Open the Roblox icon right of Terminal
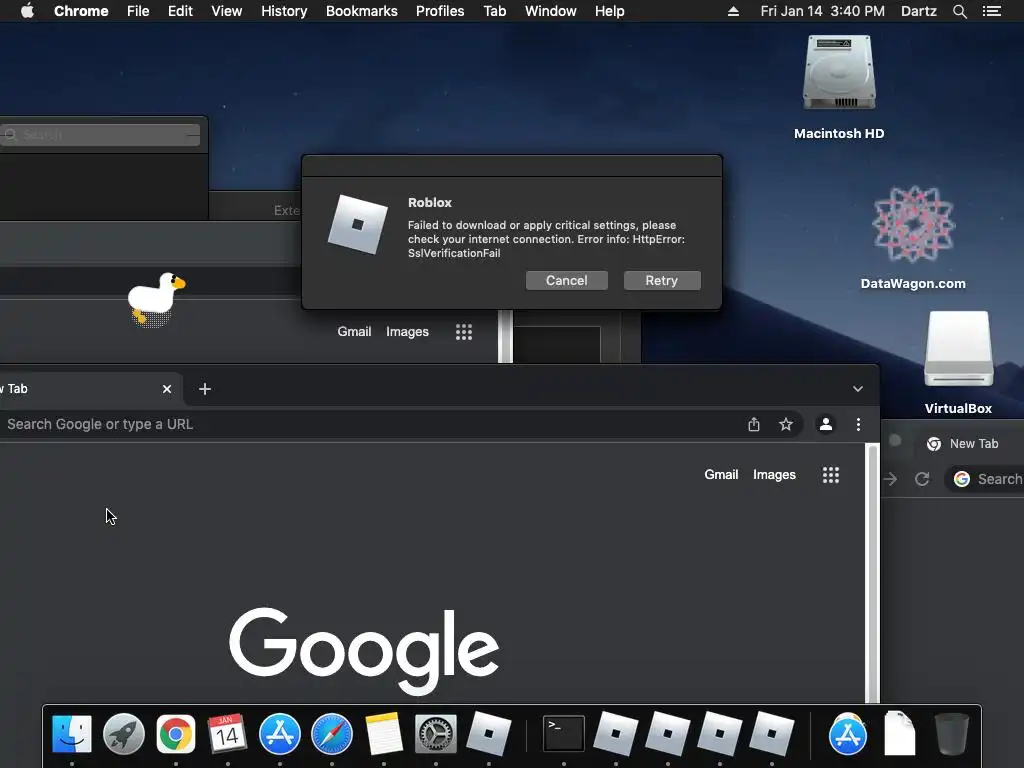The width and height of the screenshot is (1024, 768). click(x=616, y=734)
